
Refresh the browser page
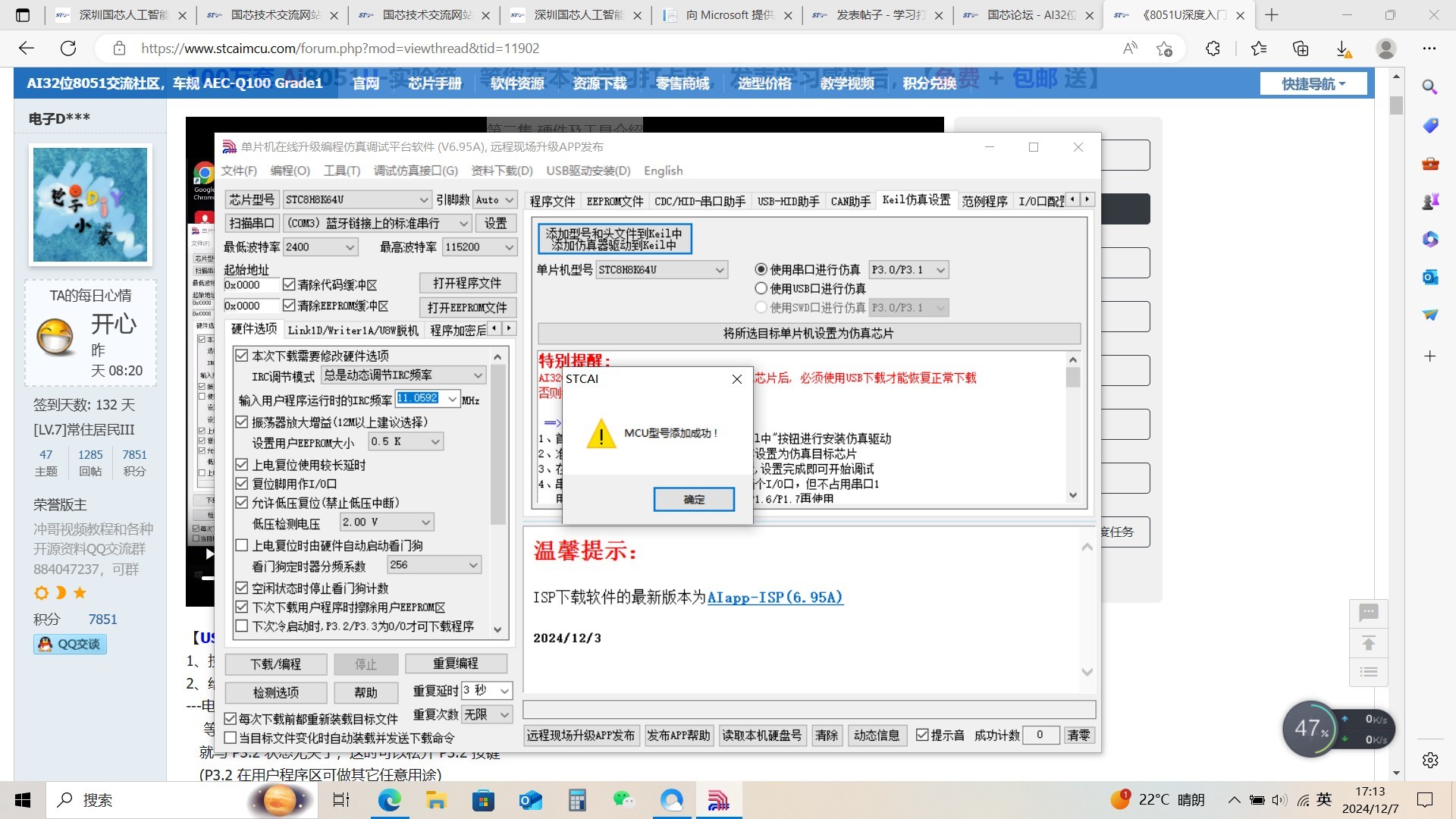(x=68, y=49)
